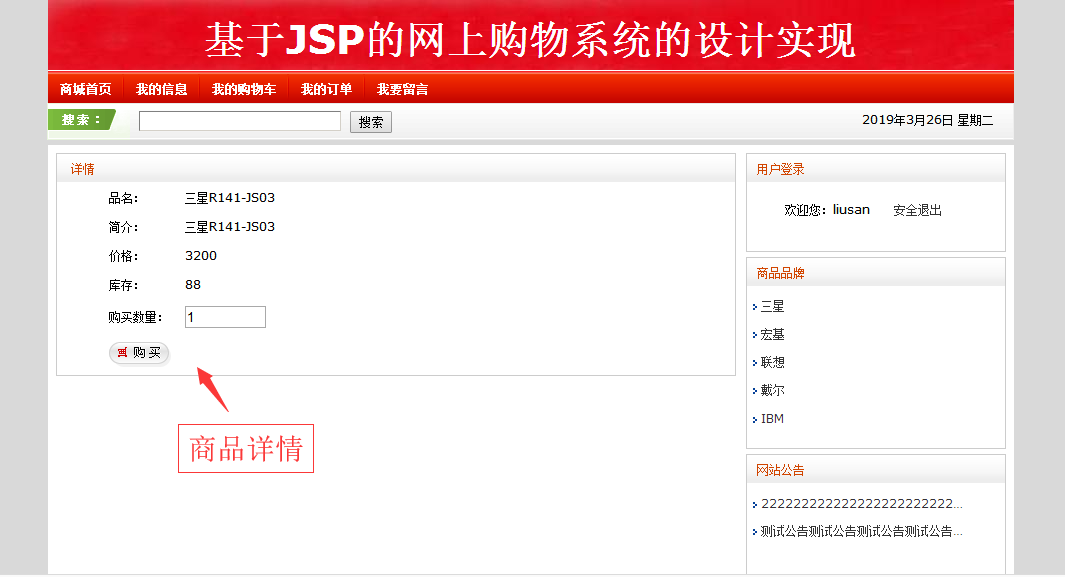Screen dimensions: 1065x577
Task: View 我的订单 in navigation bar
Action: (x=327, y=89)
